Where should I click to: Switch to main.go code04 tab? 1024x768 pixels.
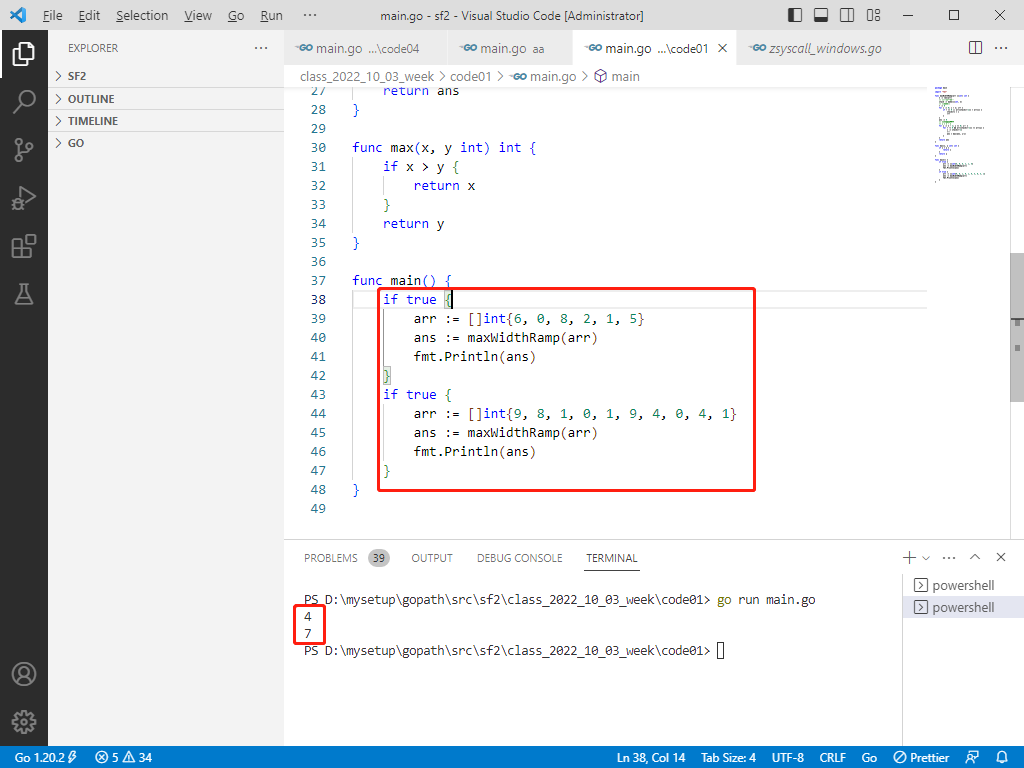coord(366,48)
